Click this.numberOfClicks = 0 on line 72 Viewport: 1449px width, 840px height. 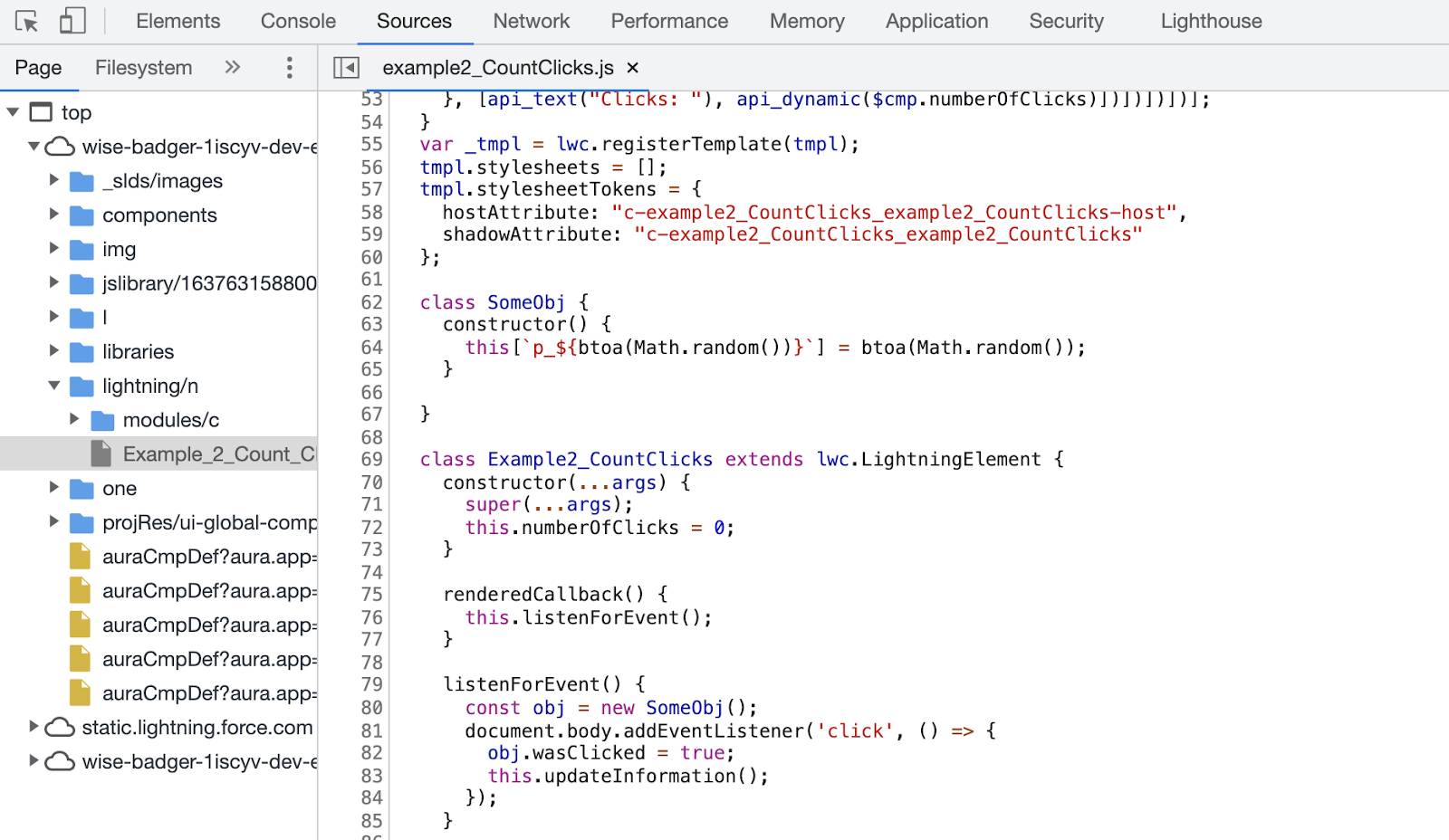600,527
